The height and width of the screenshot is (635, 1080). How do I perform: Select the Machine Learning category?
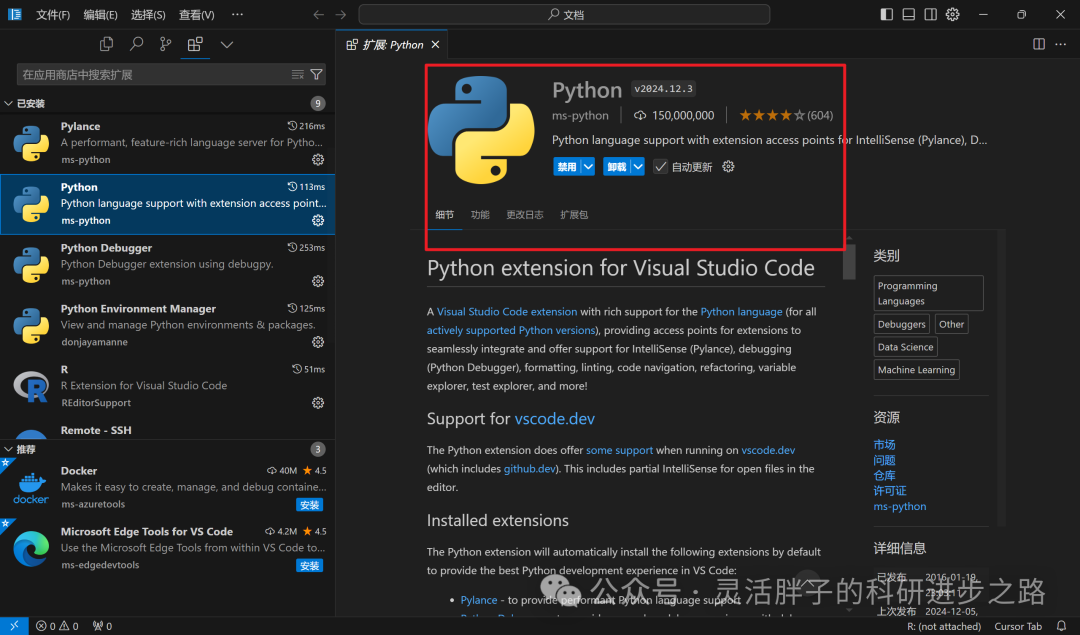click(x=916, y=370)
